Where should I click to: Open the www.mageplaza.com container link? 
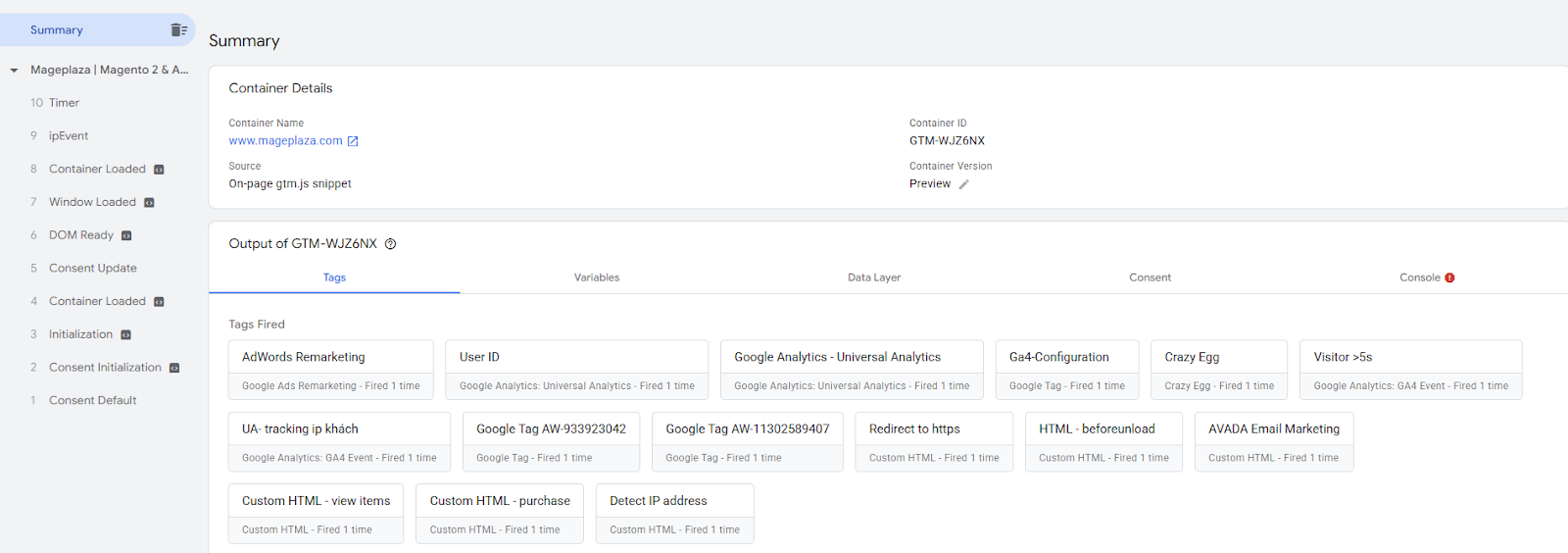[x=285, y=141]
